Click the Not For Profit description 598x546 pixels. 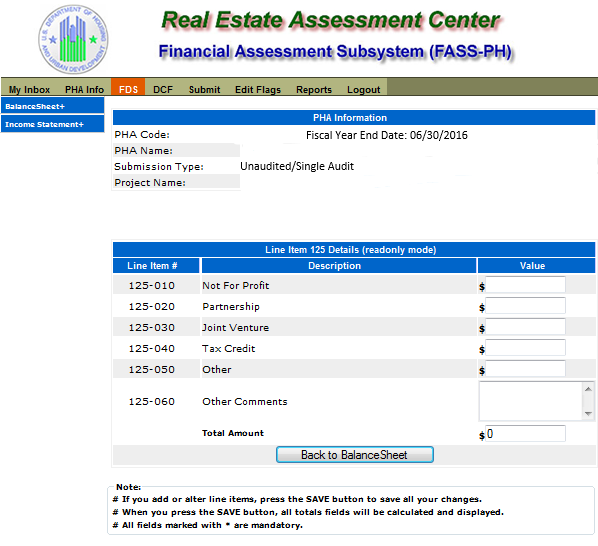coord(236,286)
